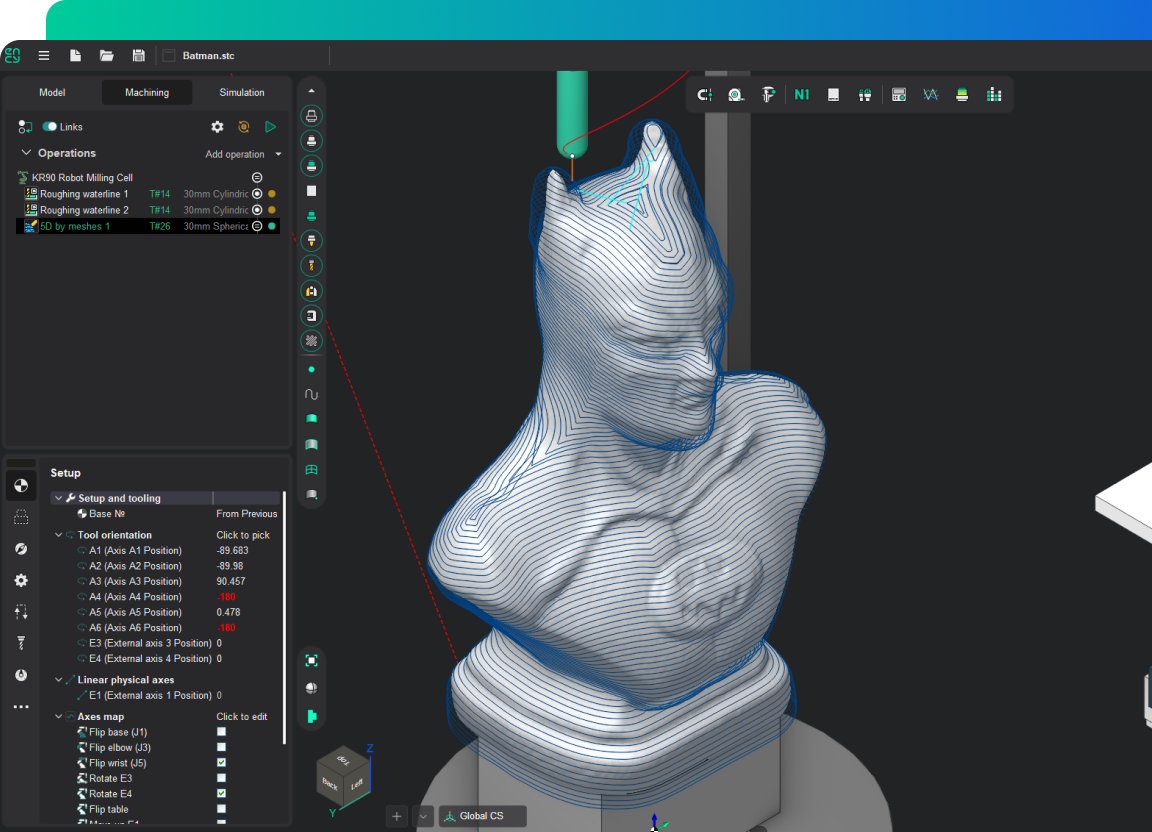Click the N1 toolbar icon
Image resolution: width=1152 pixels, height=832 pixels.
coord(802,94)
